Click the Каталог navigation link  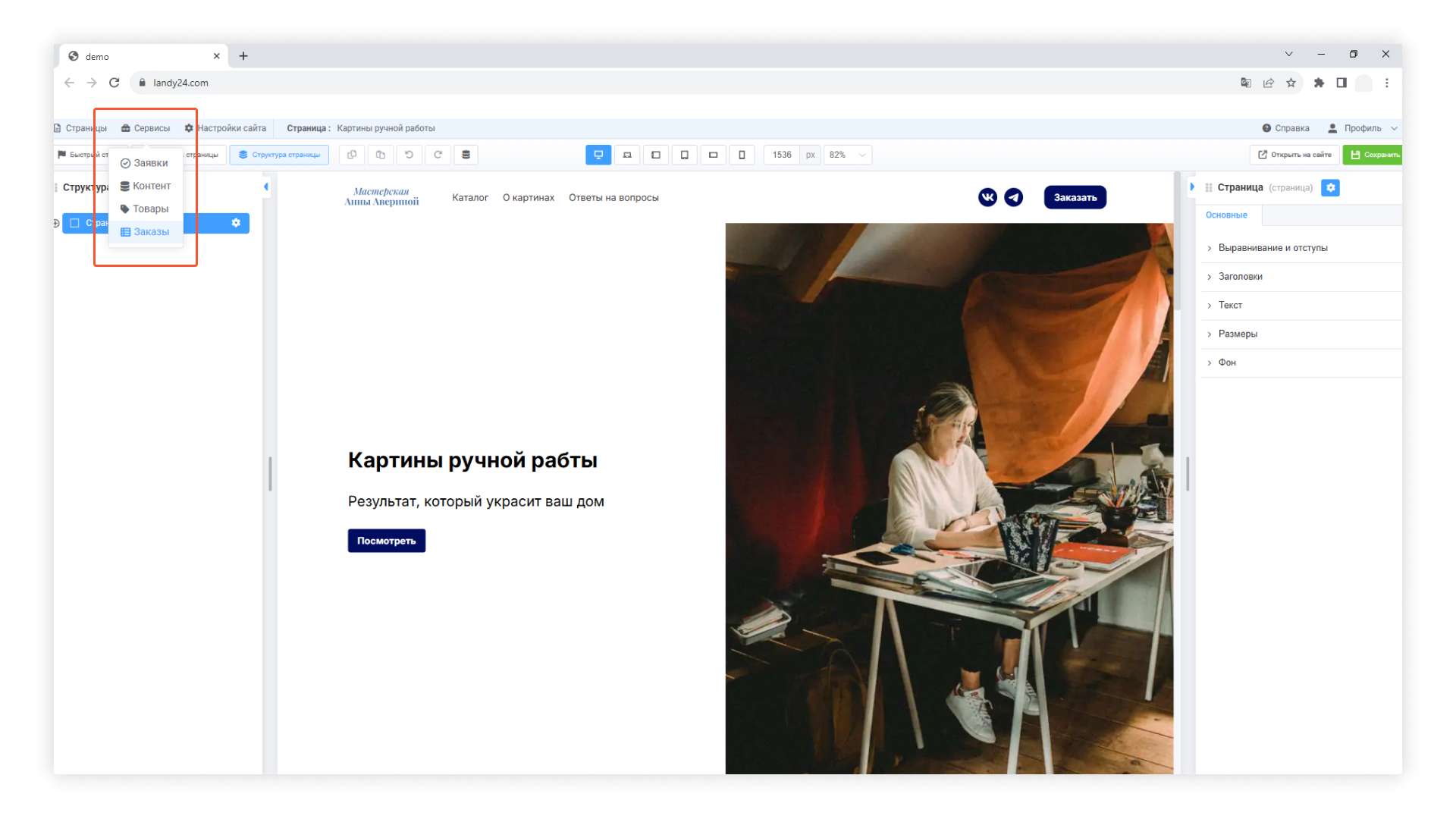point(470,198)
